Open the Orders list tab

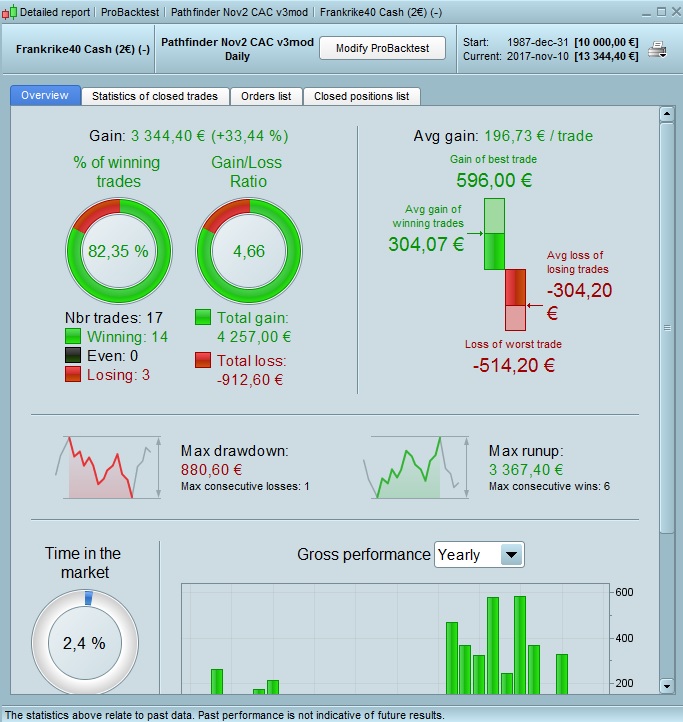coord(266,96)
